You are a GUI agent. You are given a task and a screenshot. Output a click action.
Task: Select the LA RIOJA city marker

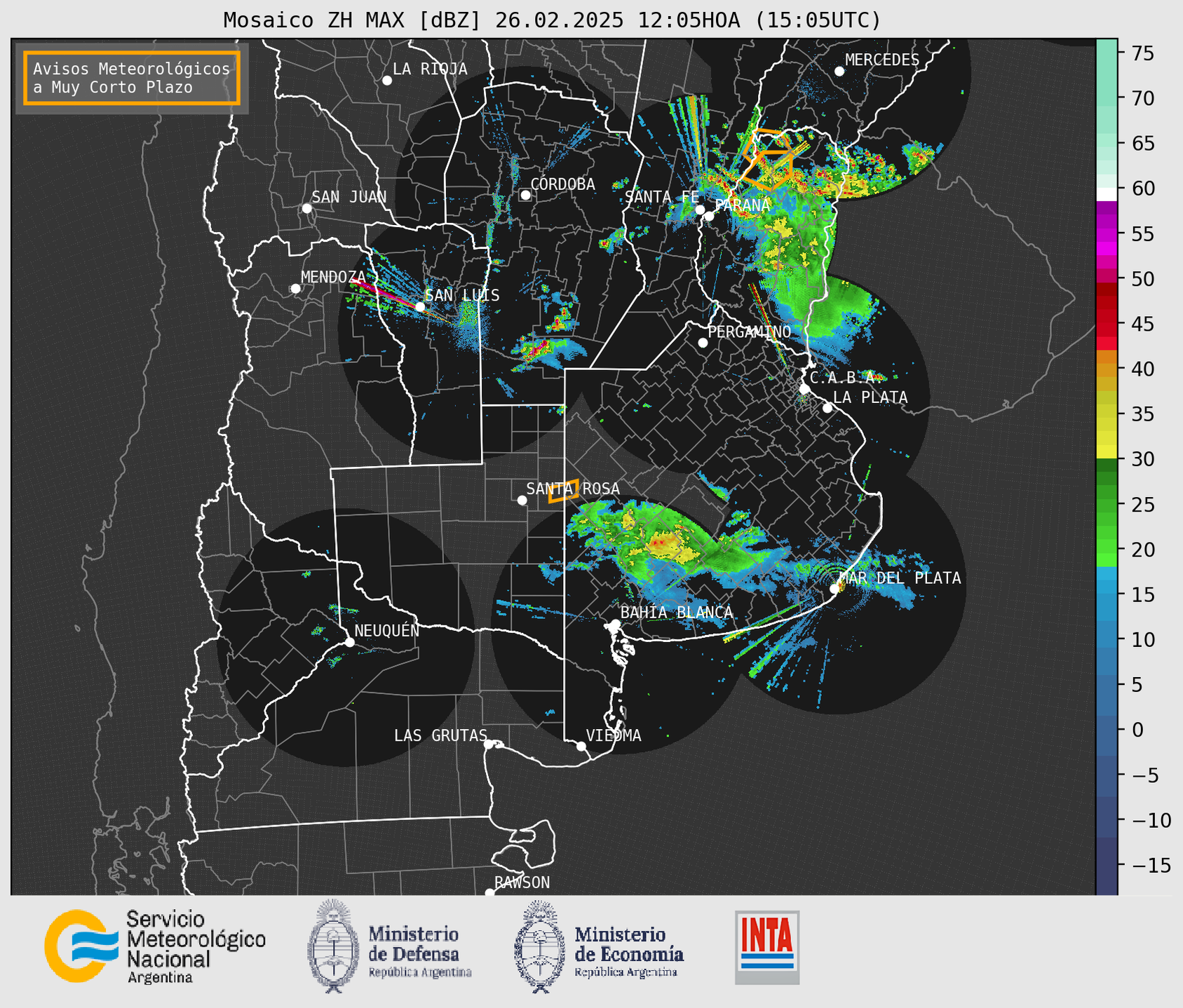[387, 81]
